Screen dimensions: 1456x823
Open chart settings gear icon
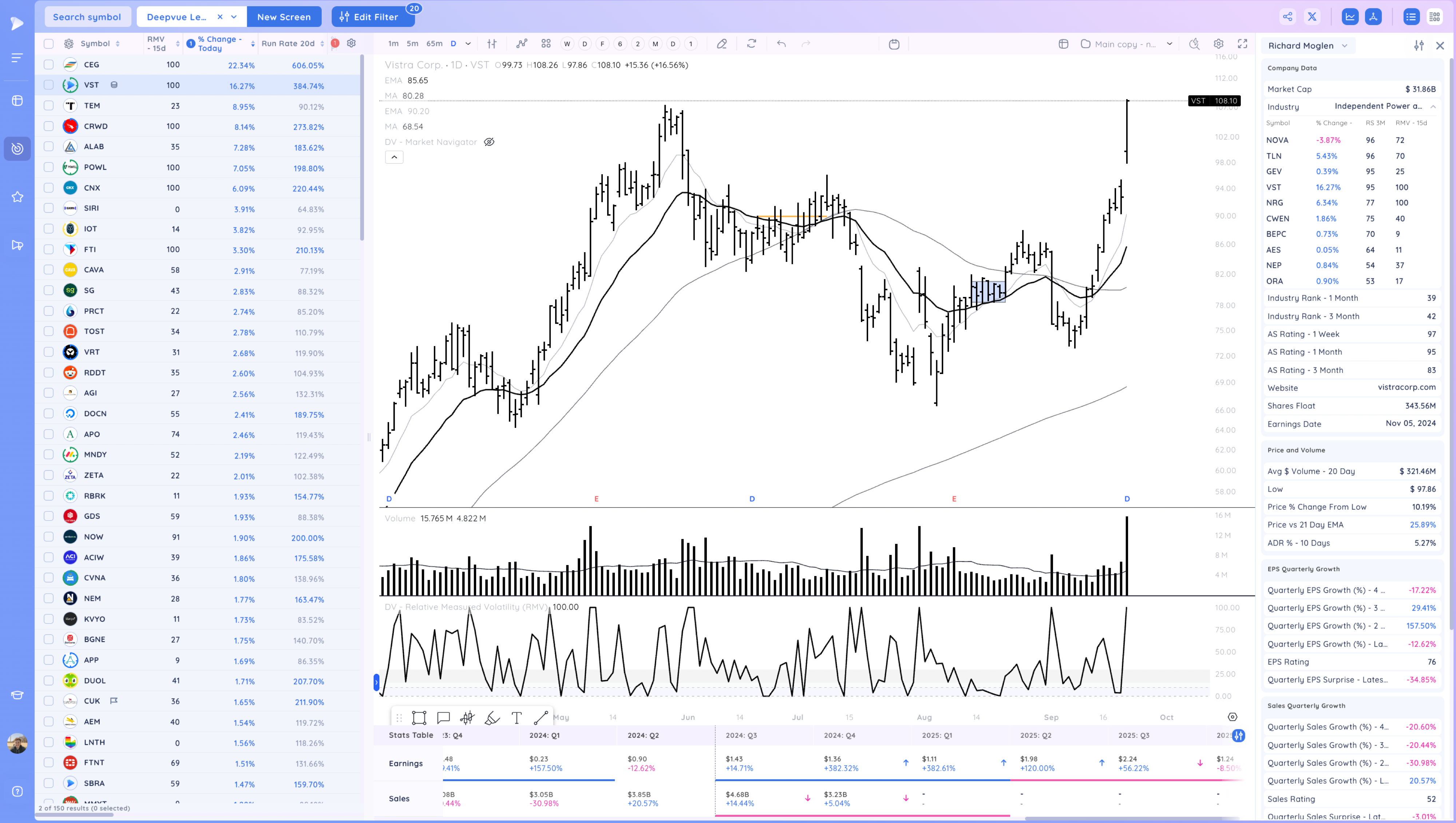(1219, 44)
